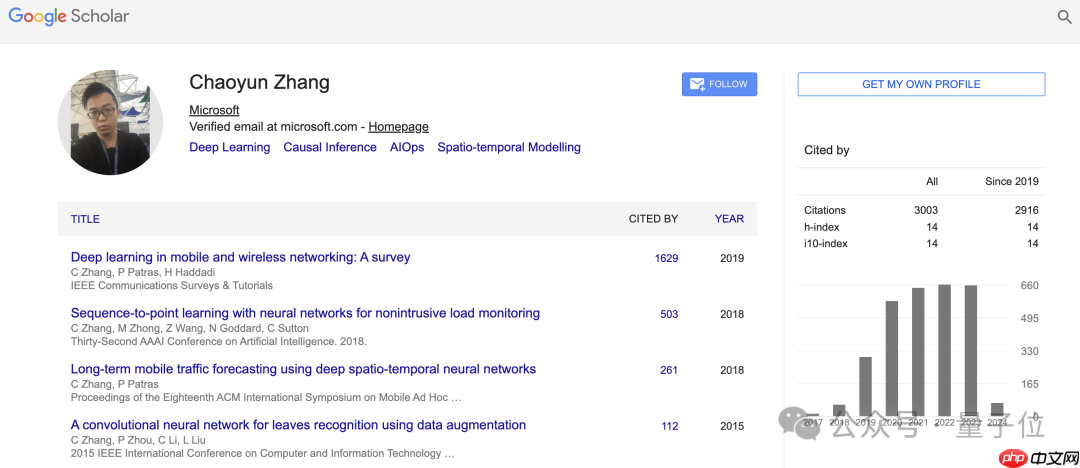Open the Long-term mobile traffic forecasting paper

pos(303,369)
